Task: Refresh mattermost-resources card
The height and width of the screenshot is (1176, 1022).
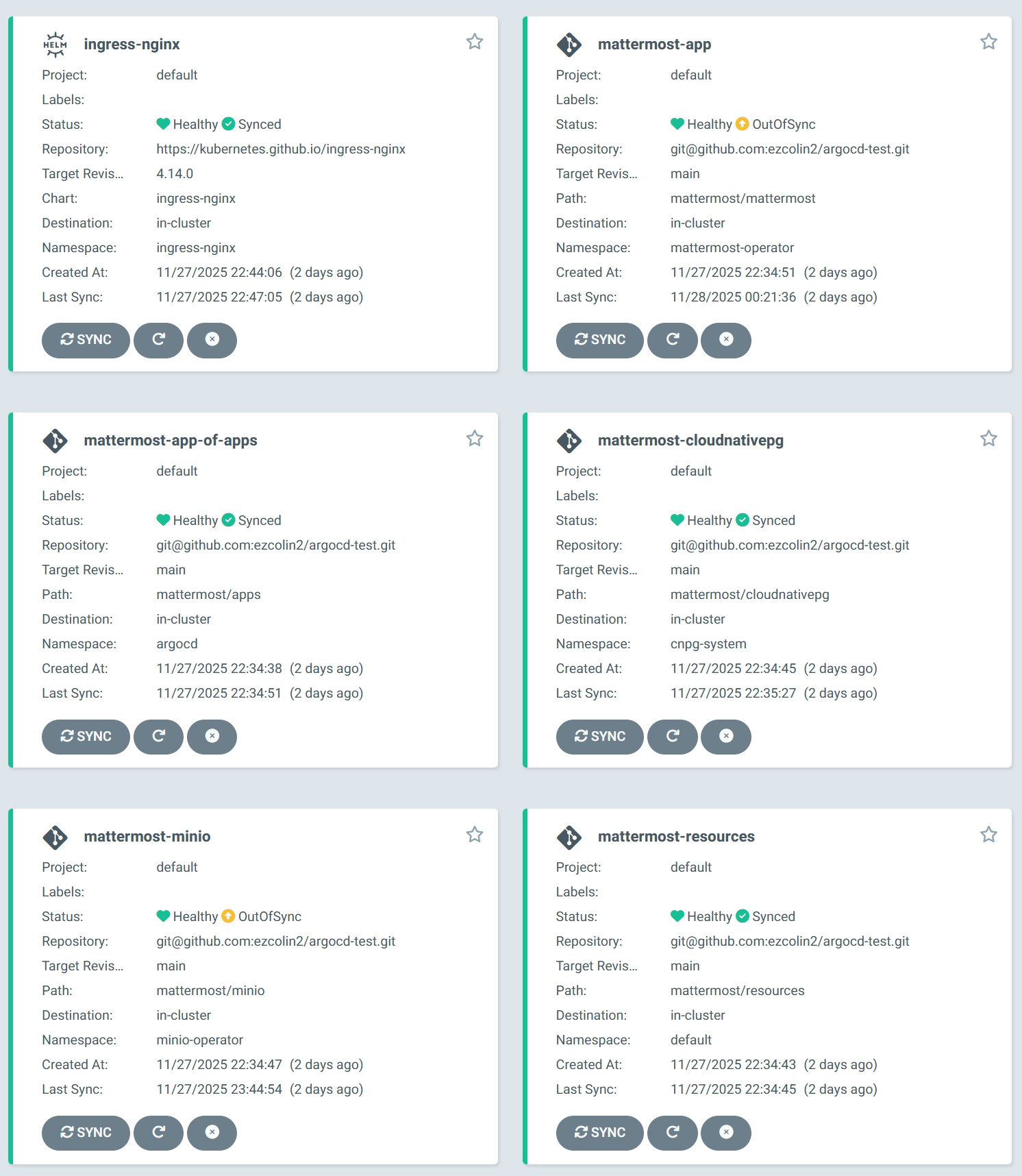Action: [x=673, y=1133]
